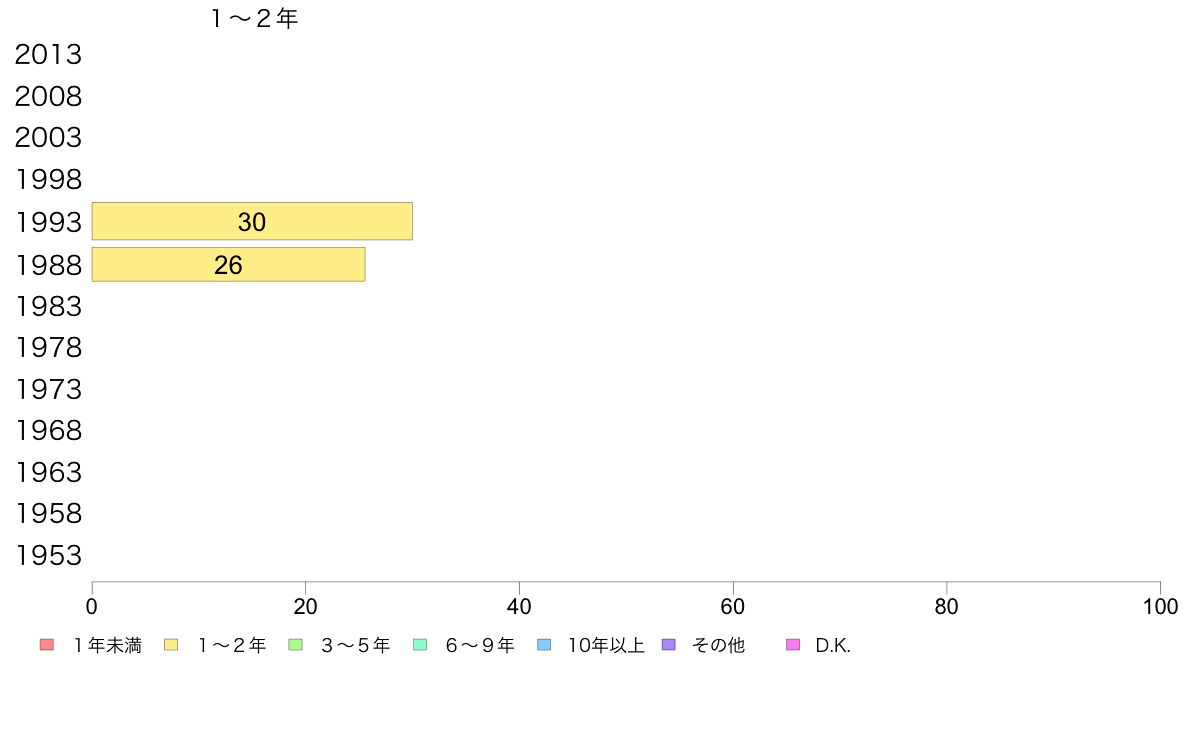Screen dimensions: 1188x736
Task: Click the 1973 year axis label
Action: (x=48, y=389)
